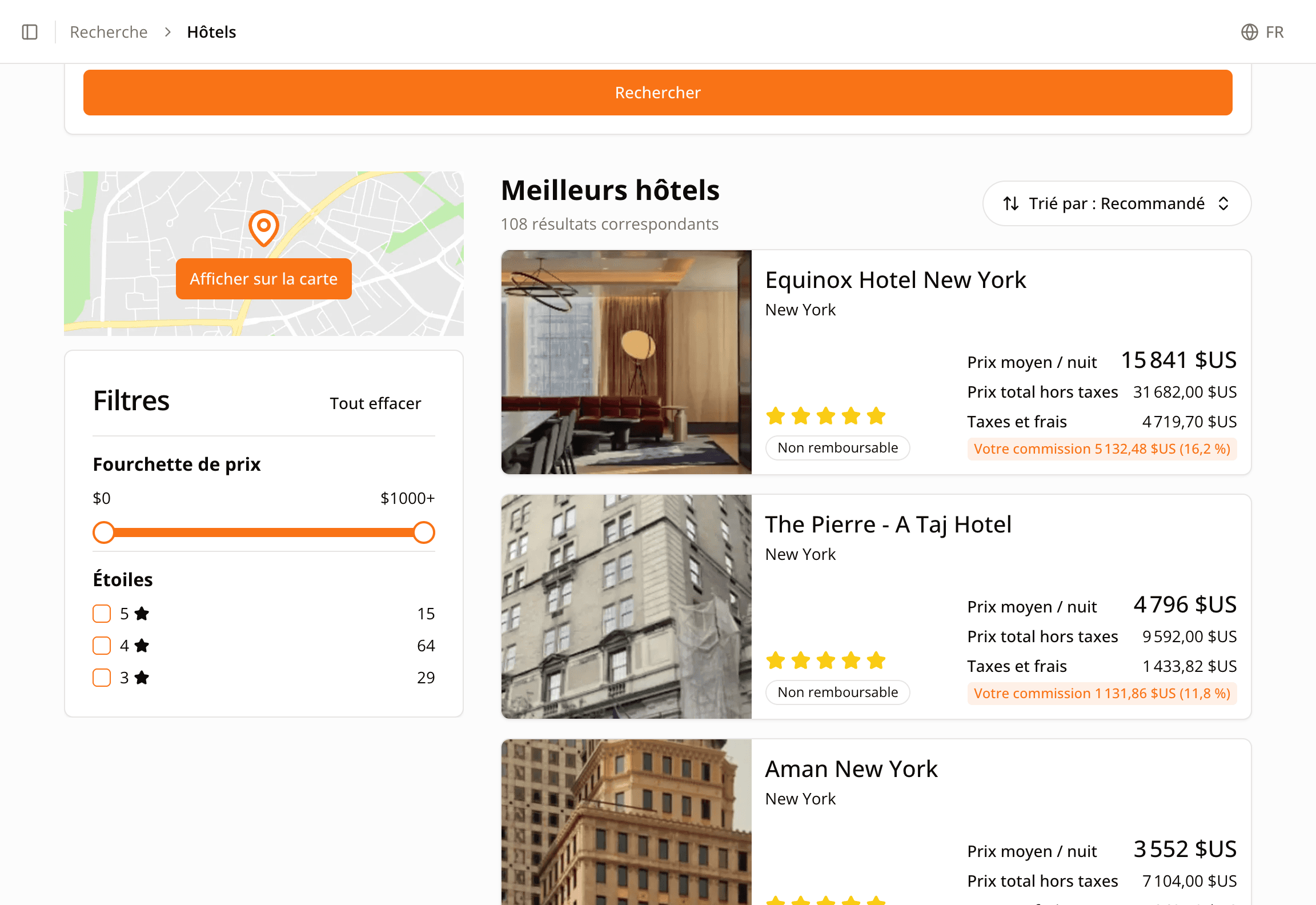Click the orange Rechercher button
1316x905 pixels.
coord(658,93)
